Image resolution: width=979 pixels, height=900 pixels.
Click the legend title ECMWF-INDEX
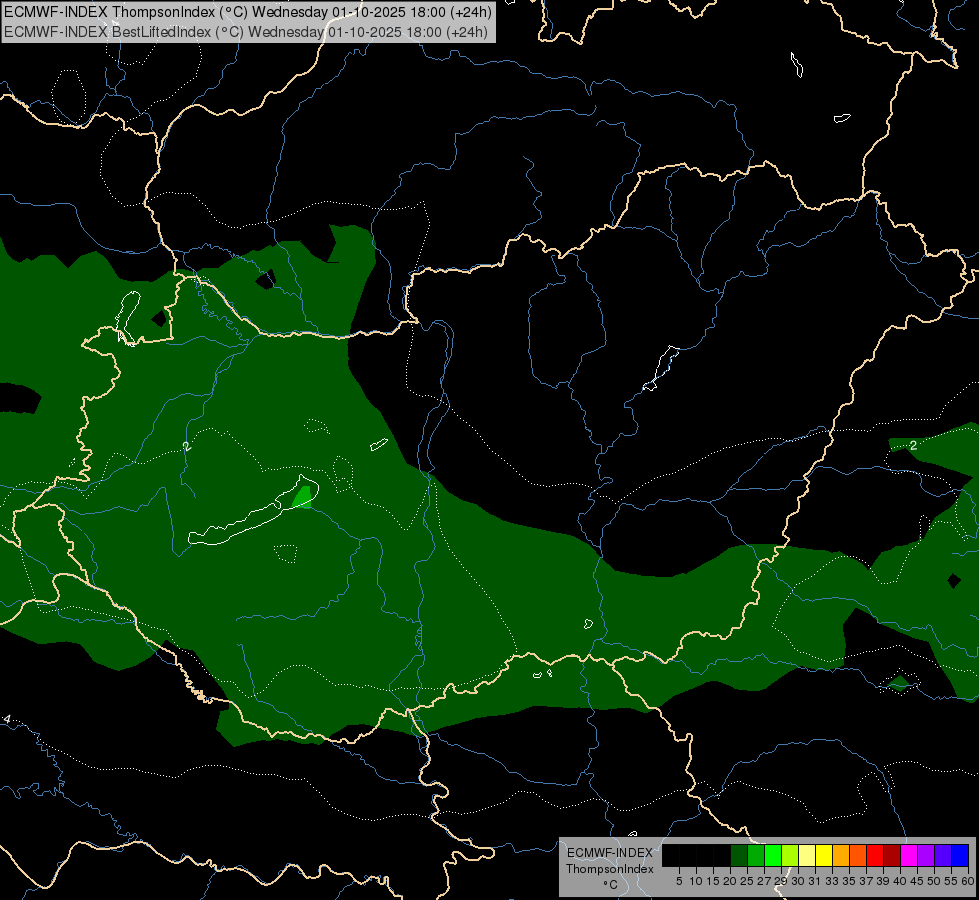click(x=609, y=853)
